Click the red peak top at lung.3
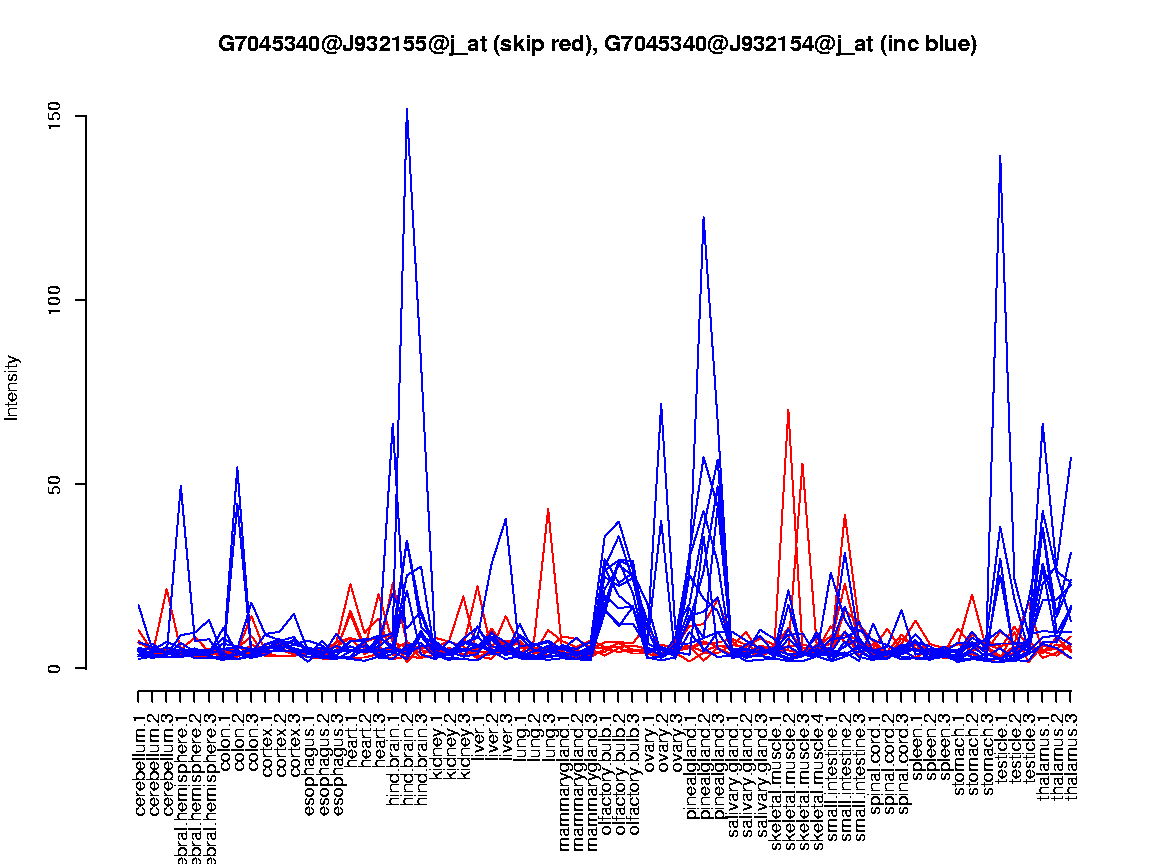Viewport: 1152px width, 864px height. pos(548,509)
